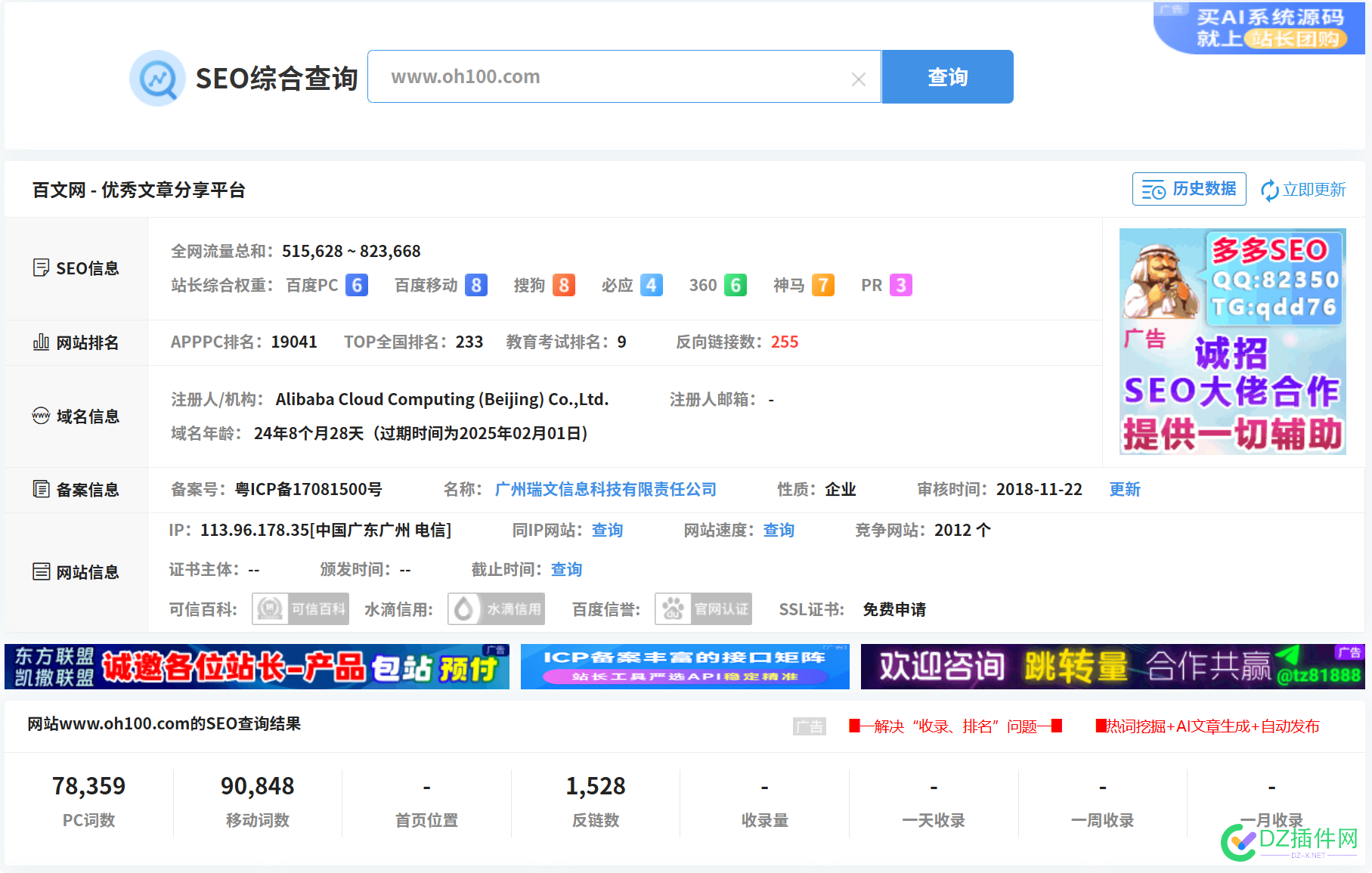Viewport: 1372px width, 873px height.
Task: Click 查询 next to 网站速度
Action: [779, 530]
